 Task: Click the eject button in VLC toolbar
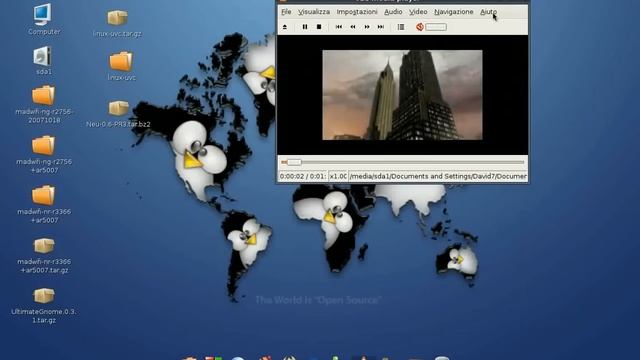pyautogui.click(x=285, y=27)
